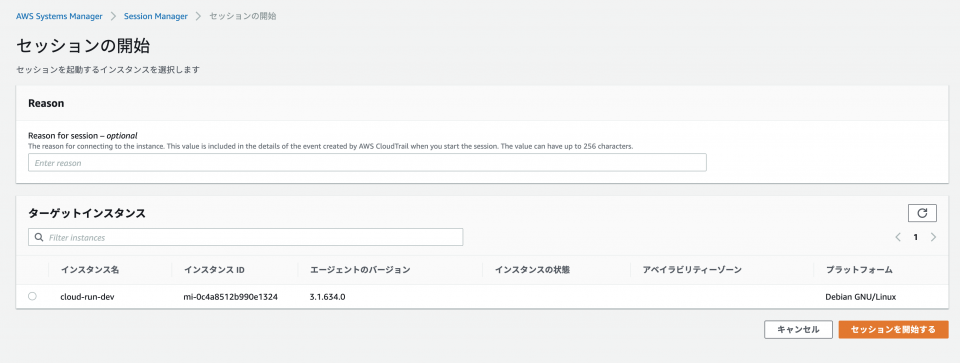Click the search magnifier icon in filter box
This screenshot has width=960, height=363.
pyautogui.click(x=39, y=238)
